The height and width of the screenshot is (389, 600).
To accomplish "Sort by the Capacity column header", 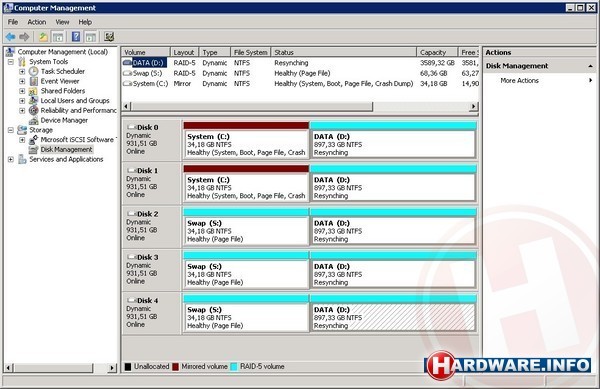I will pos(437,52).
